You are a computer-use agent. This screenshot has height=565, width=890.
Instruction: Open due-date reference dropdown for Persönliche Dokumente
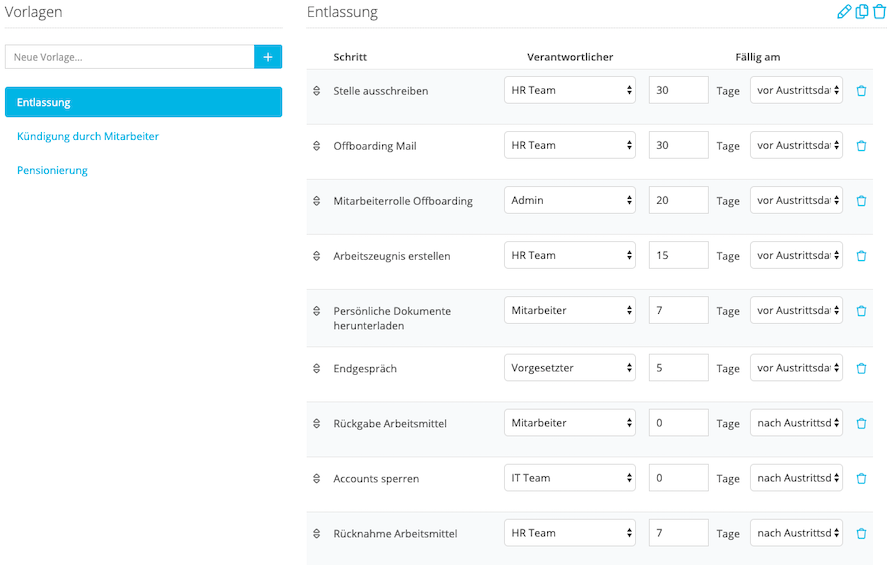pos(796,311)
